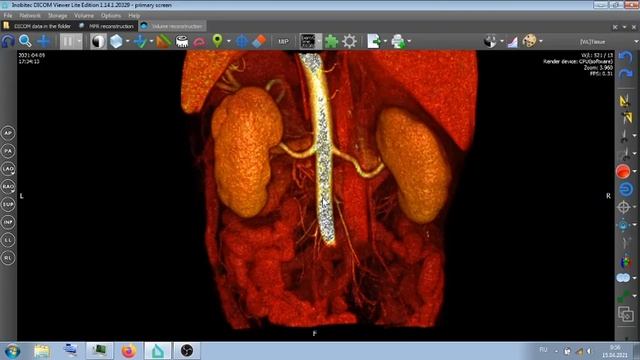Click the green location marker tool
This screenshot has height=360, width=640.
[x=218, y=41]
